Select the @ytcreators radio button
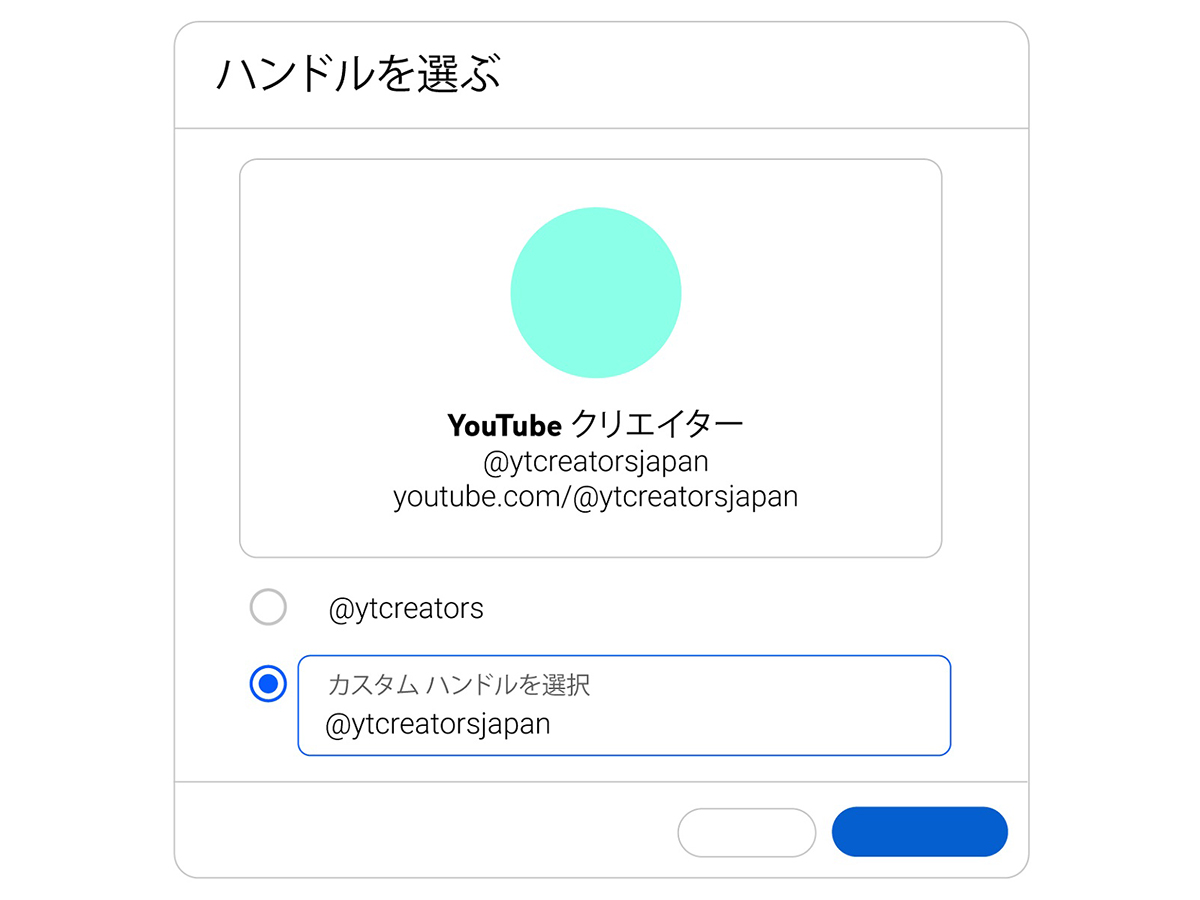1200x900 pixels. tap(268, 607)
